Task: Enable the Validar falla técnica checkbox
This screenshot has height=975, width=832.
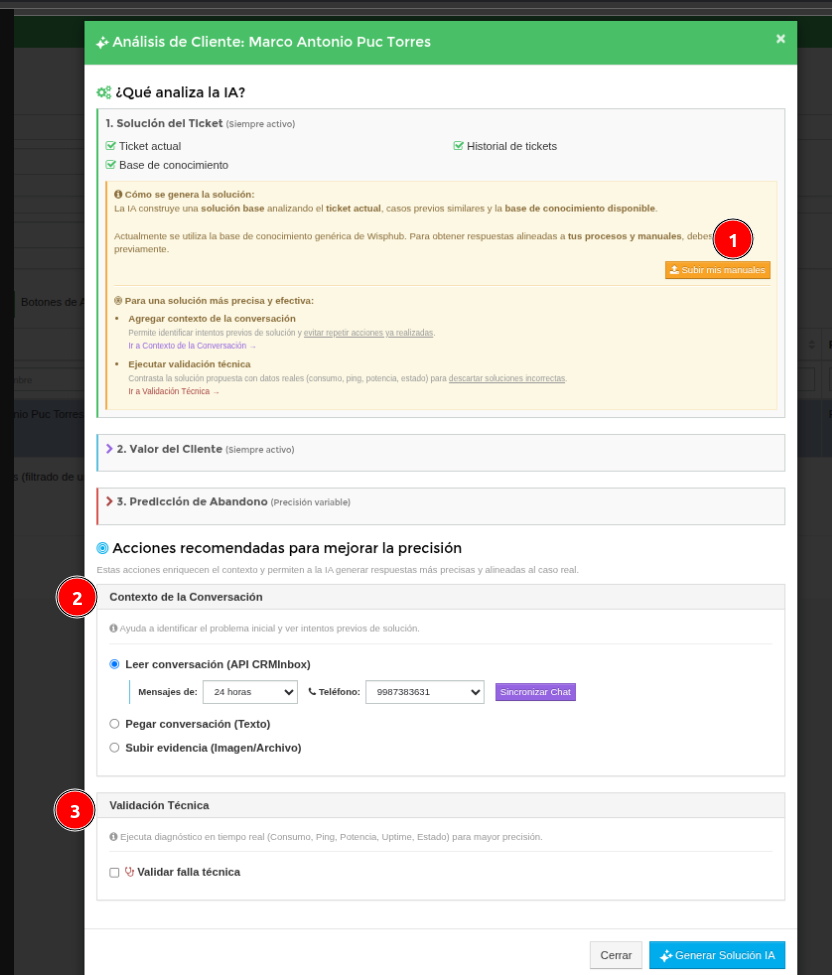Action: [x=114, y=873]
